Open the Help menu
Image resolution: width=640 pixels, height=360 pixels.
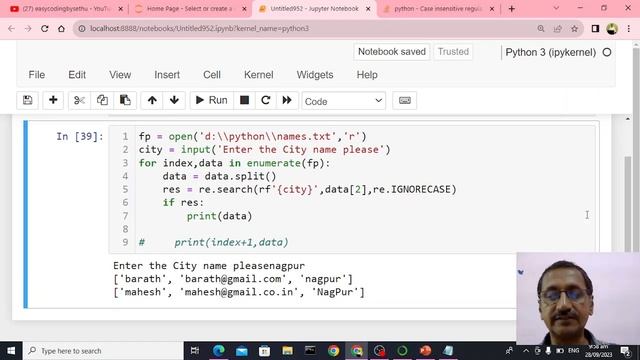(x=367, y=75)
